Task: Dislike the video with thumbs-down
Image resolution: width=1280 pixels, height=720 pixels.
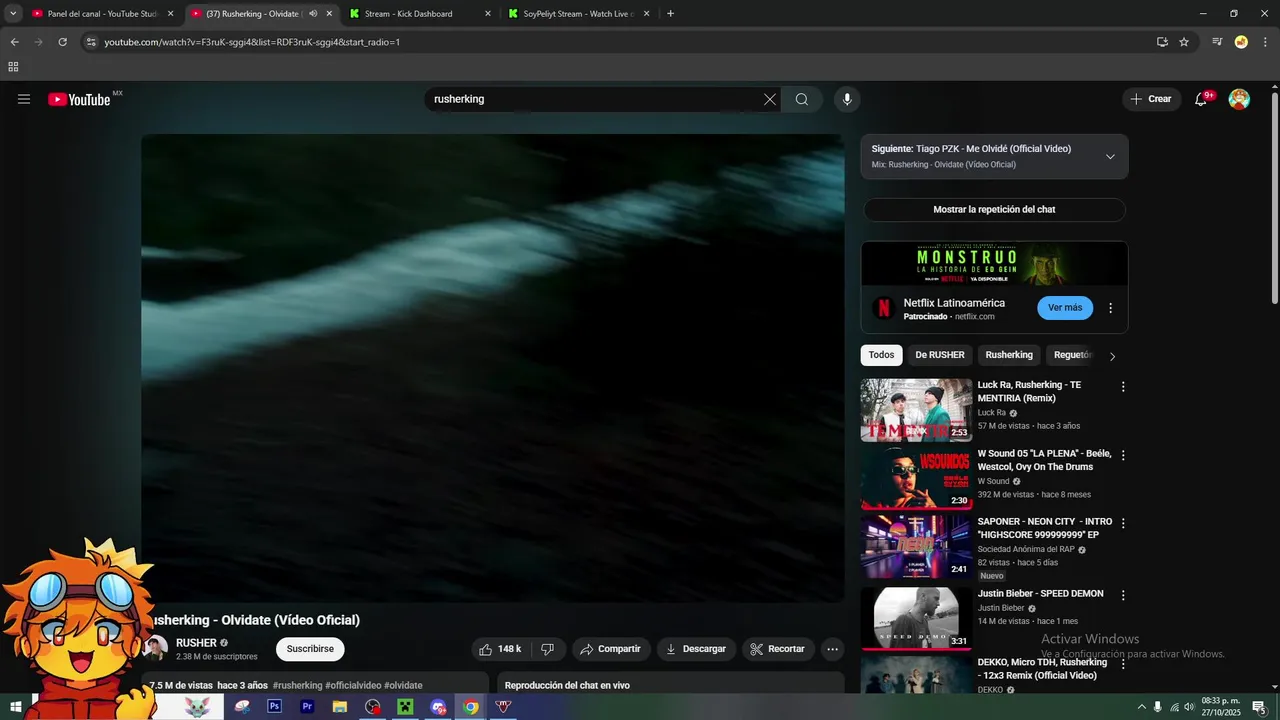Action: (547, 649)
